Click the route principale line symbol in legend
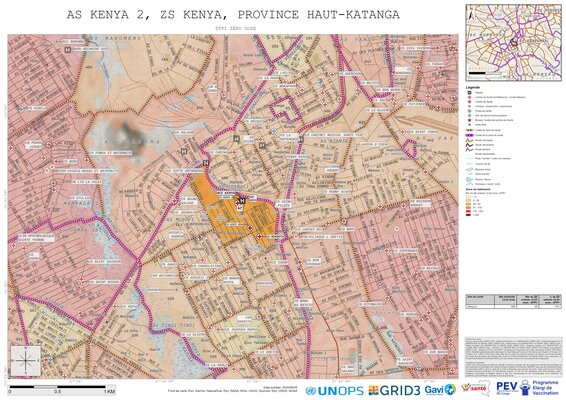Screen dimensions: 566x400 click(x=470, y=140)
